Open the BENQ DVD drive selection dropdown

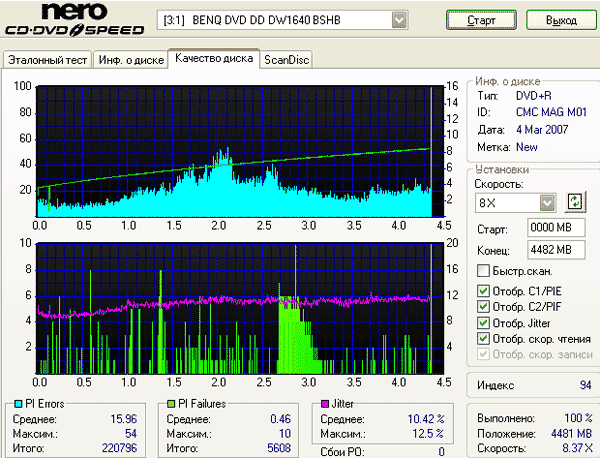coord(399,20)
